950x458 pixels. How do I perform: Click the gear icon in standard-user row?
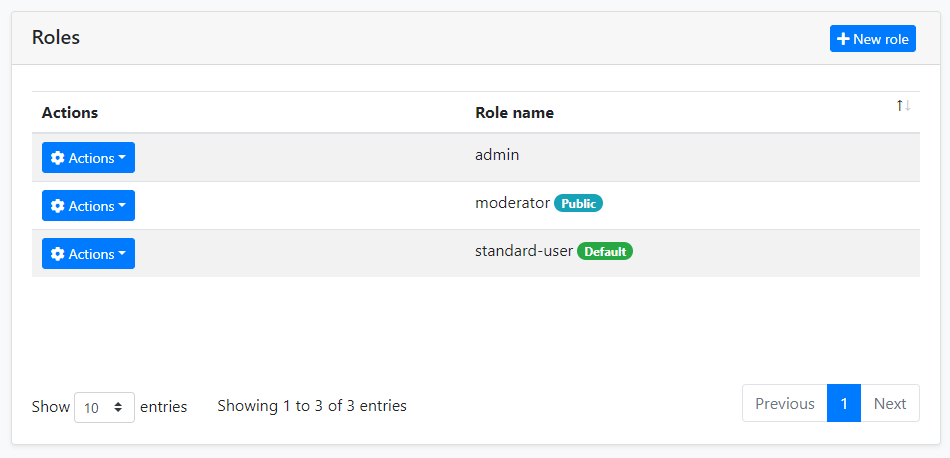[x=58, y=254]
